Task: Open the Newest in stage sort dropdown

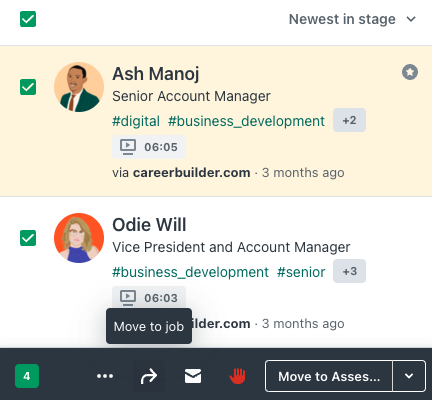Action: click(x=352, y=19)
